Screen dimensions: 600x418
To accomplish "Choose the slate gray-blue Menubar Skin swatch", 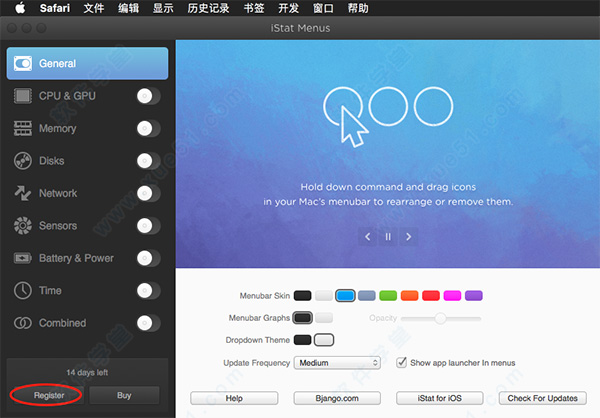I will [367, 296].
